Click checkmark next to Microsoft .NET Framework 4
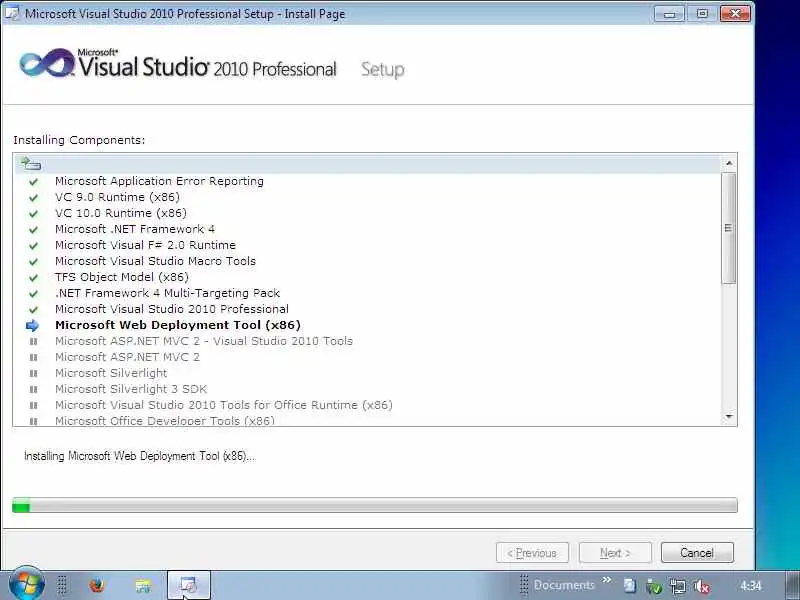This screenshot has height=600, width=800. [x=33, y=230]
